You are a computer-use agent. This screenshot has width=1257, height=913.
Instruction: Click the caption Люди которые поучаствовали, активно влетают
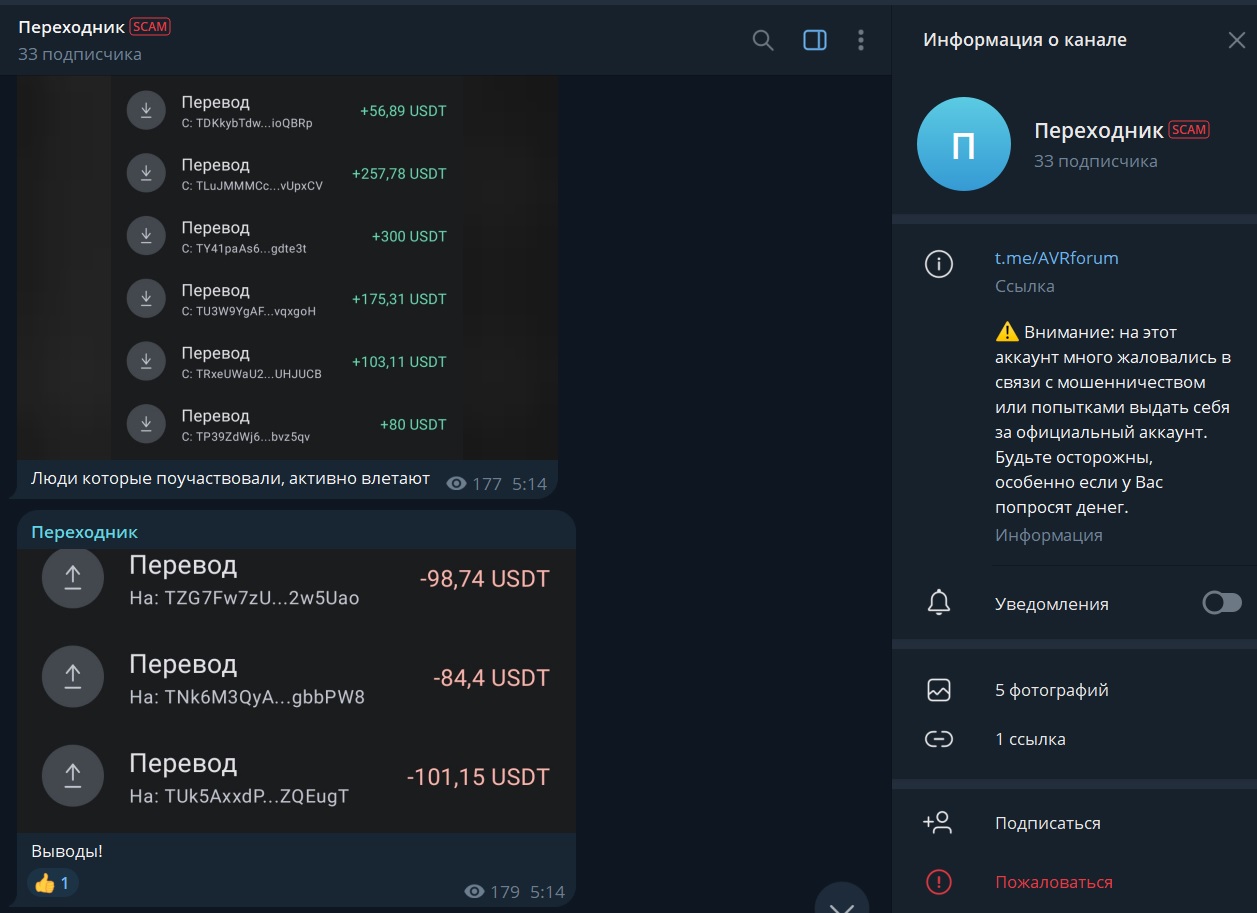[230, 479]
